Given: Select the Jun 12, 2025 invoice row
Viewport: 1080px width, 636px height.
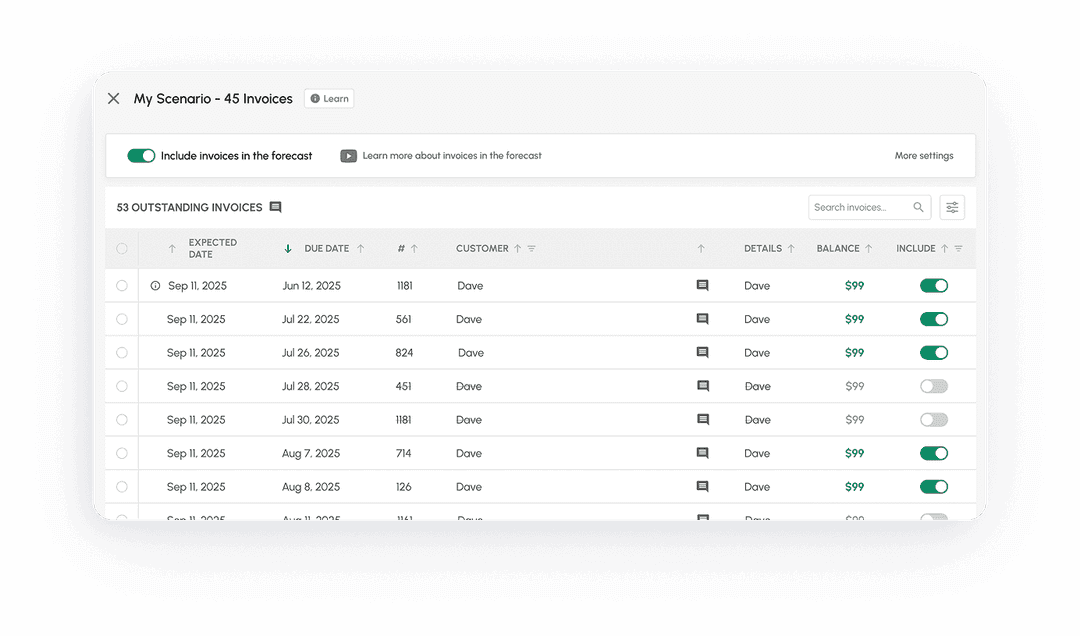Looking at the screenshot, I should [122, 285].
